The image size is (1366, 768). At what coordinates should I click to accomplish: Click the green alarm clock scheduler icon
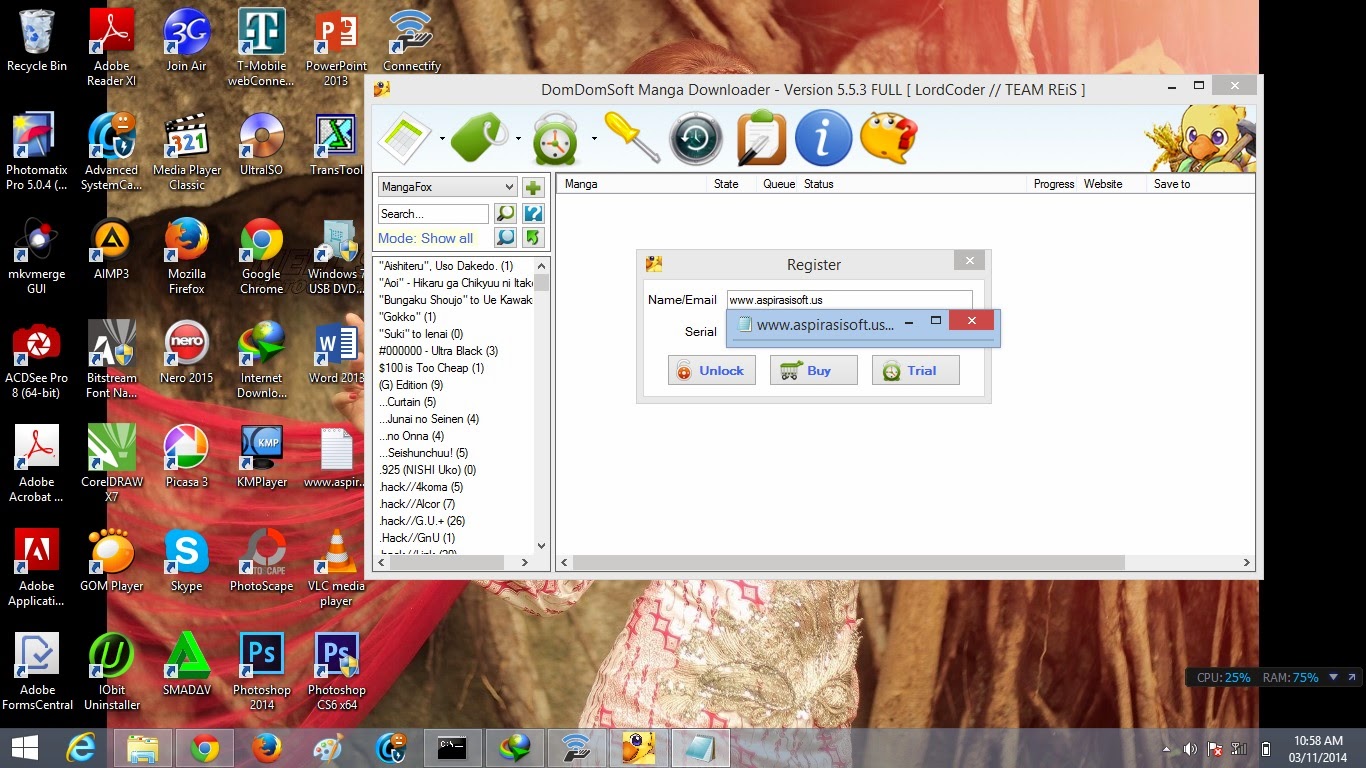[556, 138]
